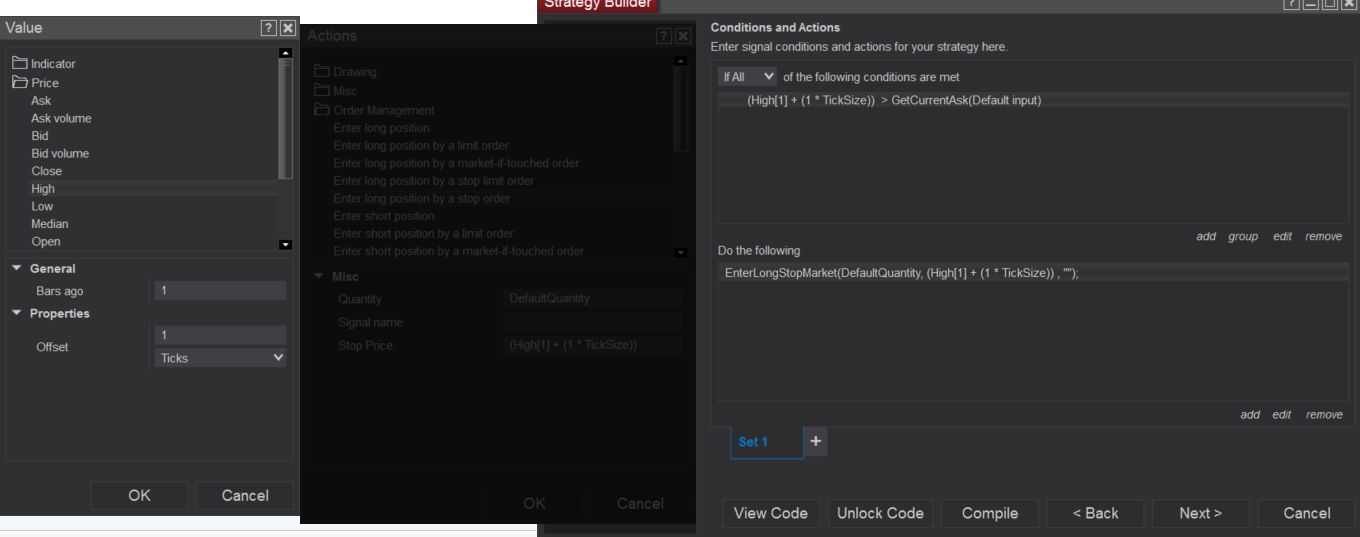
Task: Click edit under conditions list
Action: tap(1282, 237)
